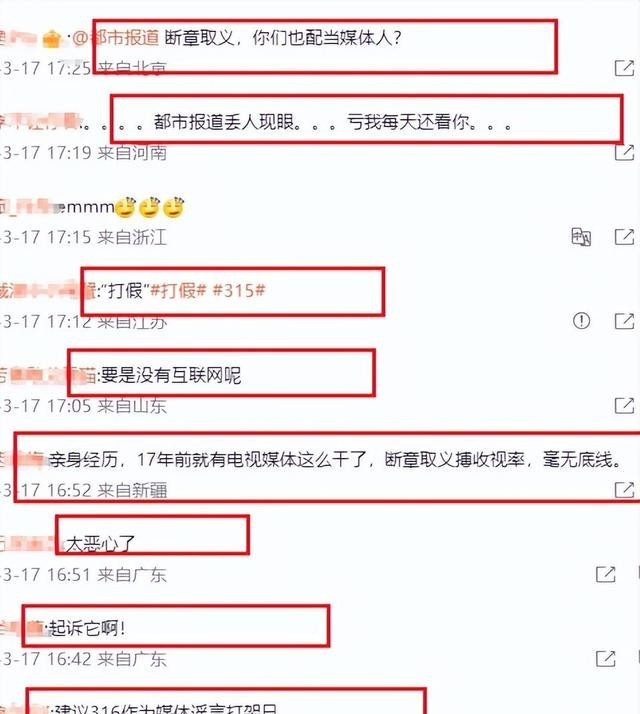This screenshot has height=714, width=640.
Task: Share the 16:52 comment from 新疆
Action: [624, 490]
